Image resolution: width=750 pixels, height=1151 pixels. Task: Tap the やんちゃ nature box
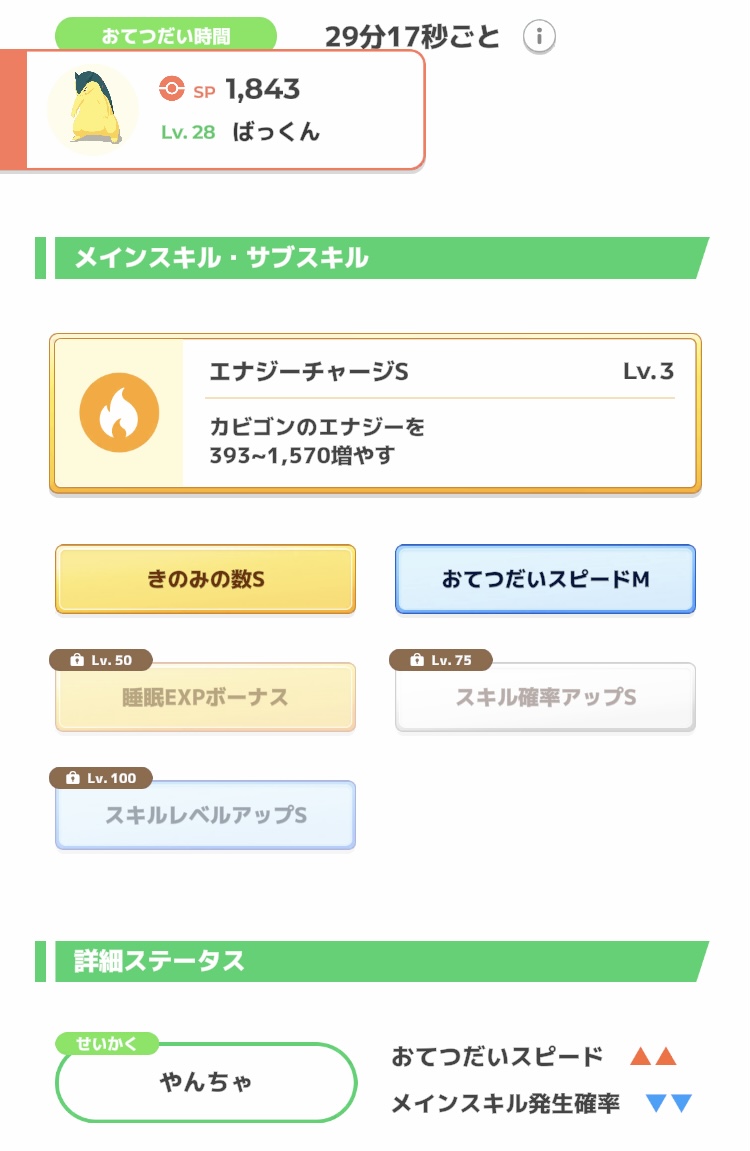tap(205, 1082)
